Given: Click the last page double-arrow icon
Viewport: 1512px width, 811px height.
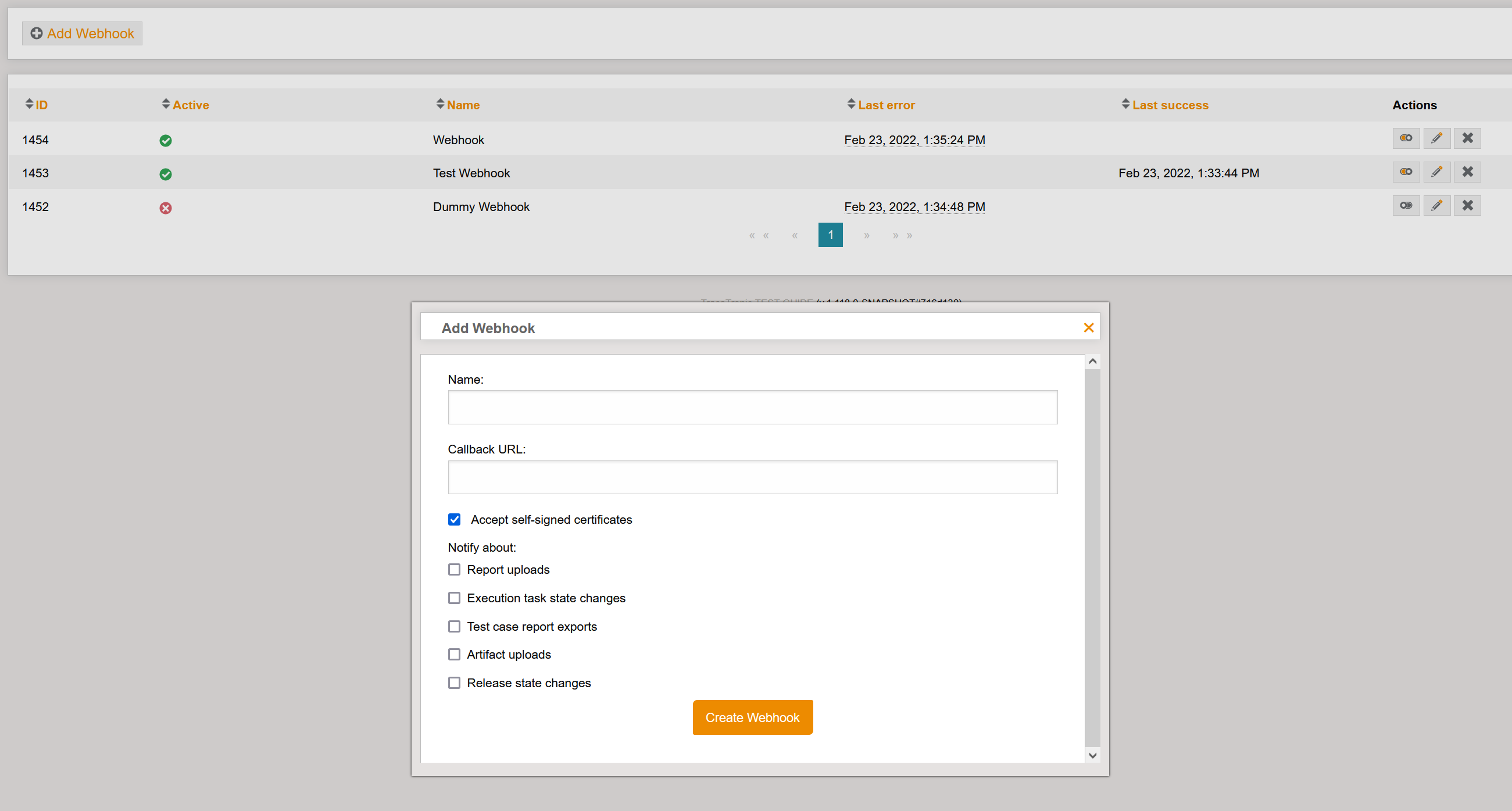Looking at the screenshot, I should point(903,235).
